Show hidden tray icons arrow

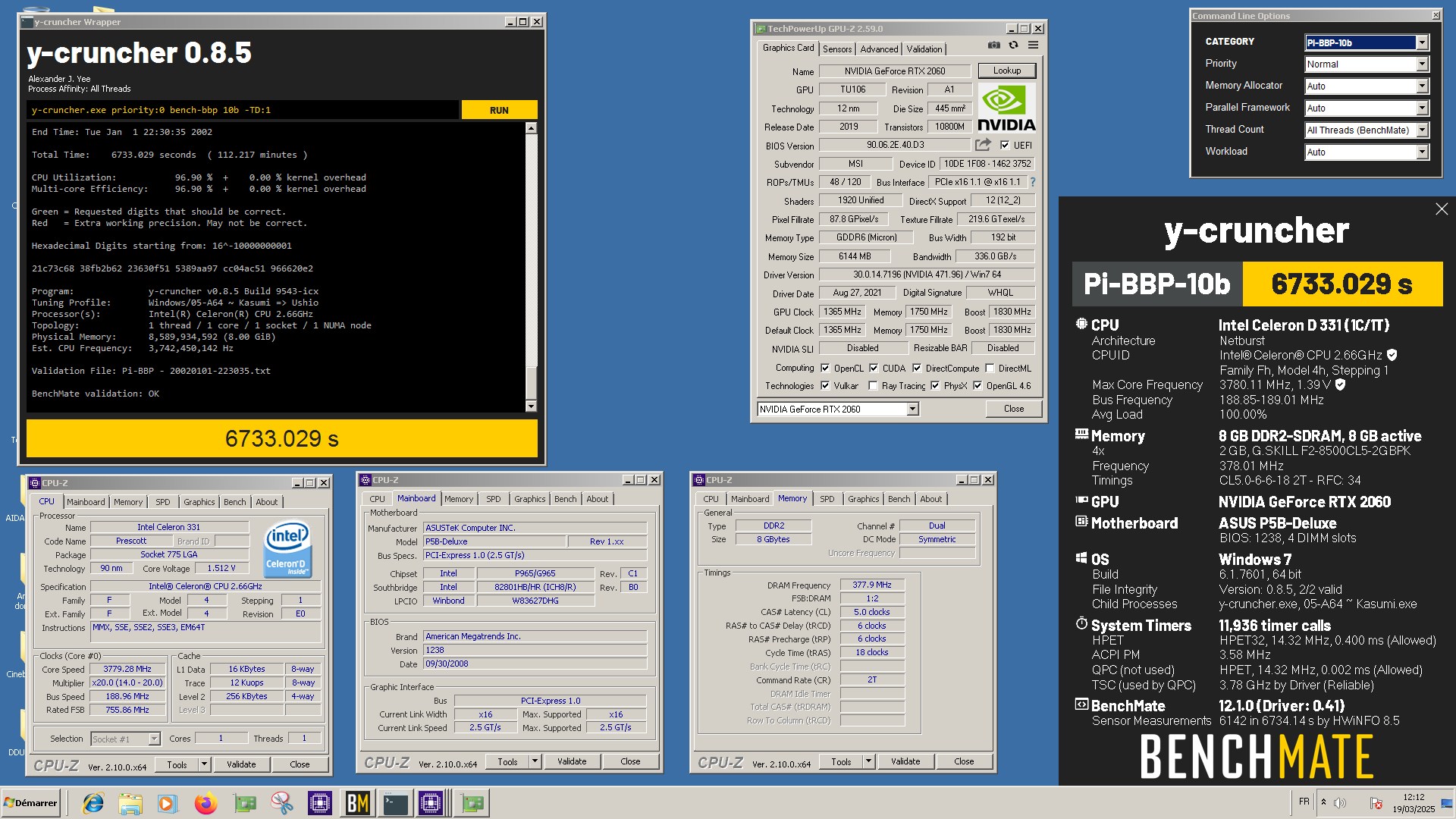tap(1324, 802)
